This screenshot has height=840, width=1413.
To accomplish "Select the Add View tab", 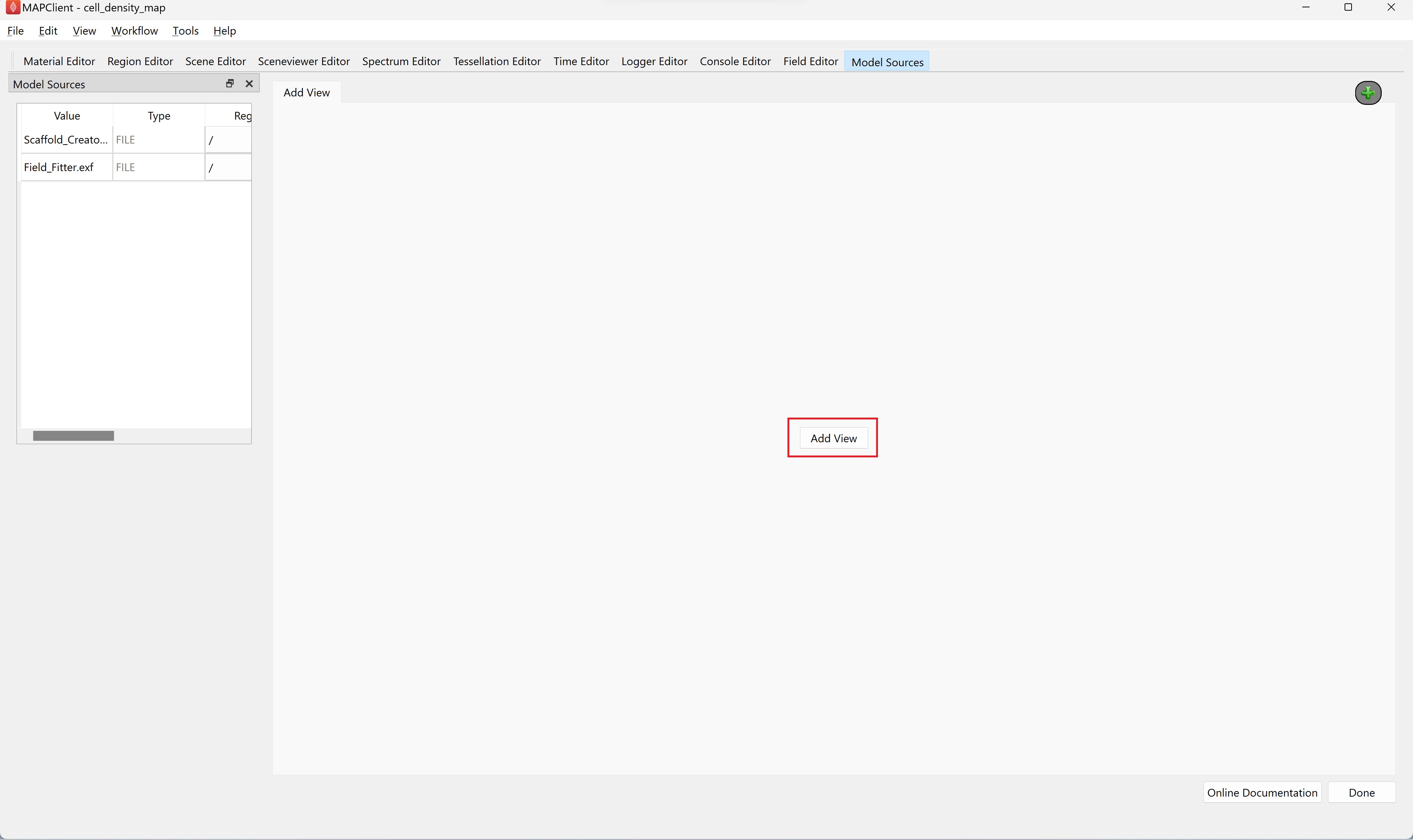I will (x=306, y=92).
